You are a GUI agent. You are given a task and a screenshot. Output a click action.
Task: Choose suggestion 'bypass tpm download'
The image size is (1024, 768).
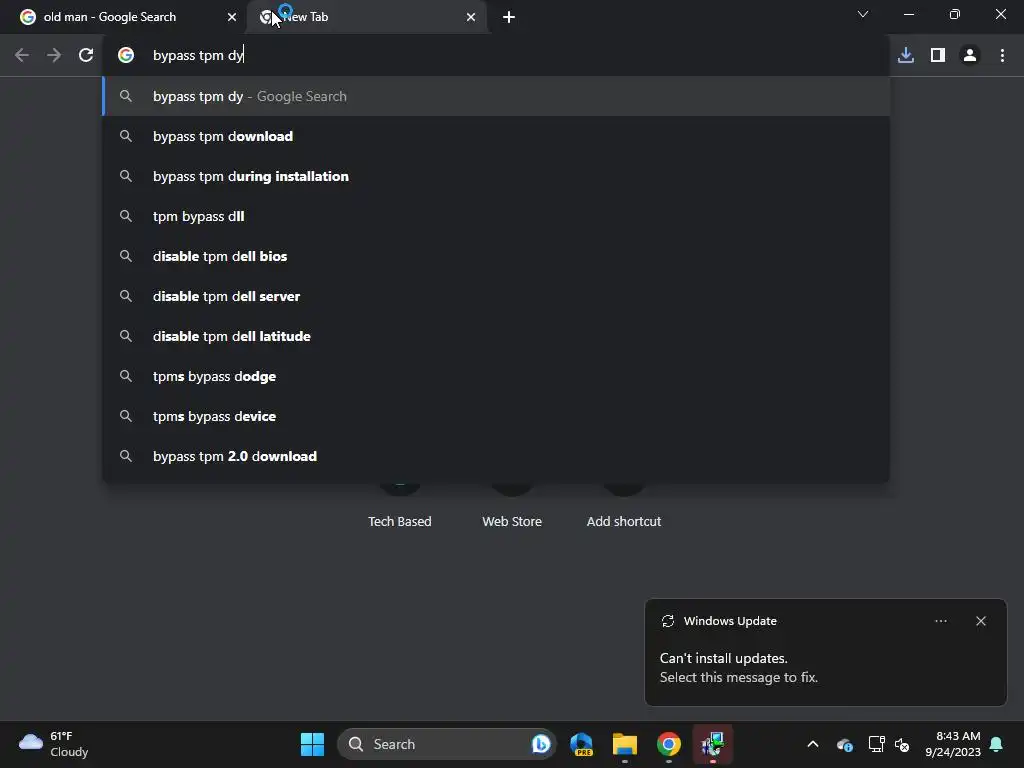[x=496, y=136]
